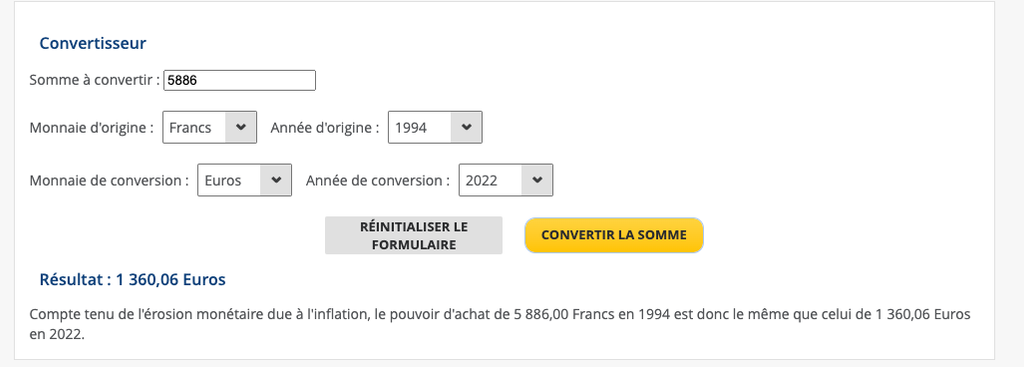
Task: Click the 'Monnaie d'origine' label
Action: tap(91, 127)
